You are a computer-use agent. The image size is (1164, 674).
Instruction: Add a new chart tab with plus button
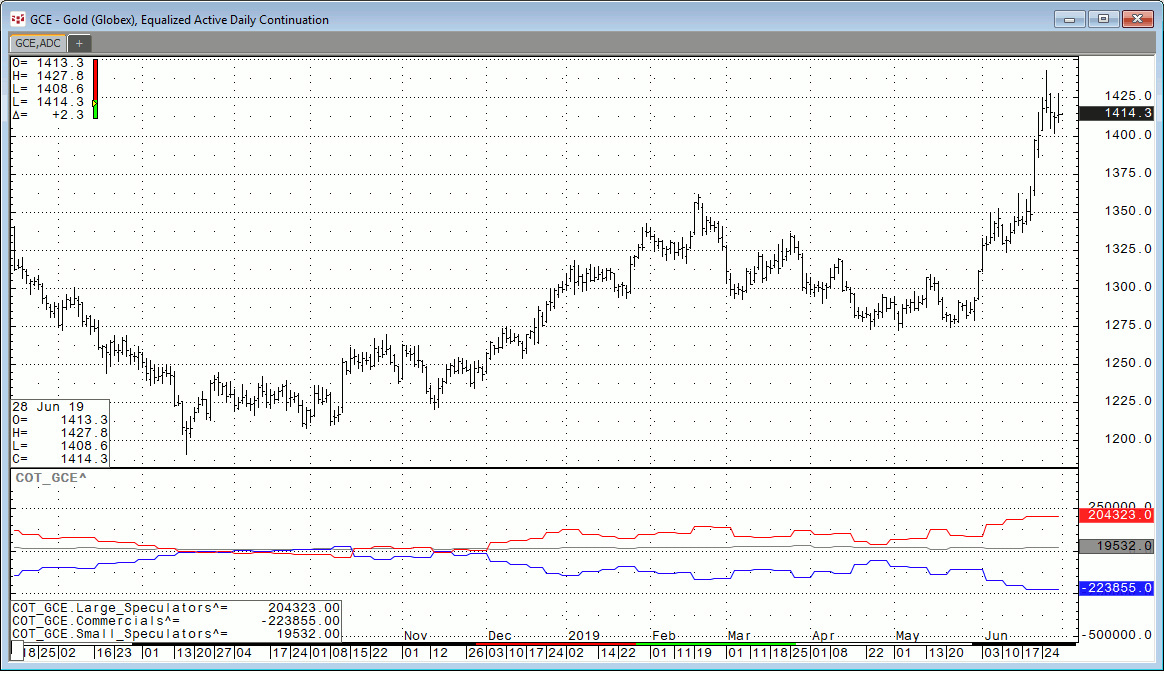[x=78, y=43]
